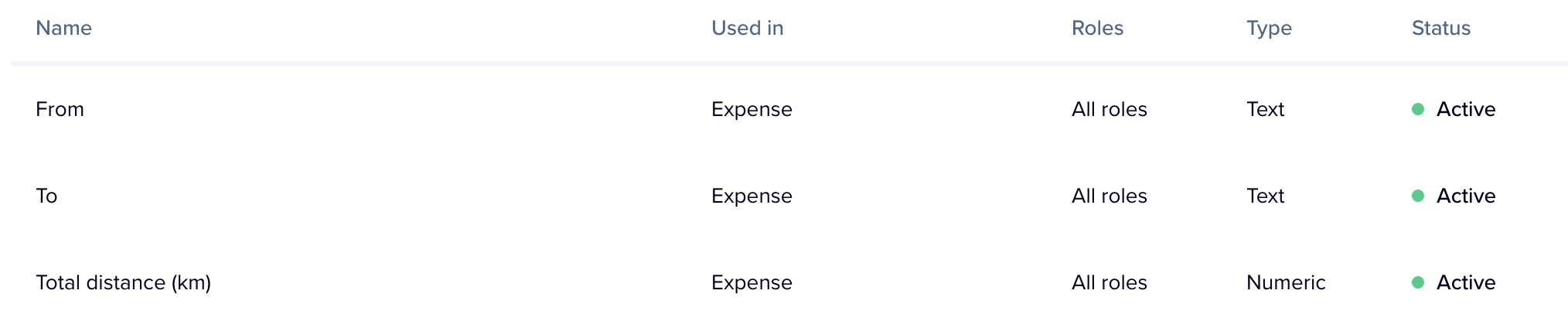Viewport: 1568px width, 328px height.
Task: Click the Text type in the To row
Action: point(1265,196)
